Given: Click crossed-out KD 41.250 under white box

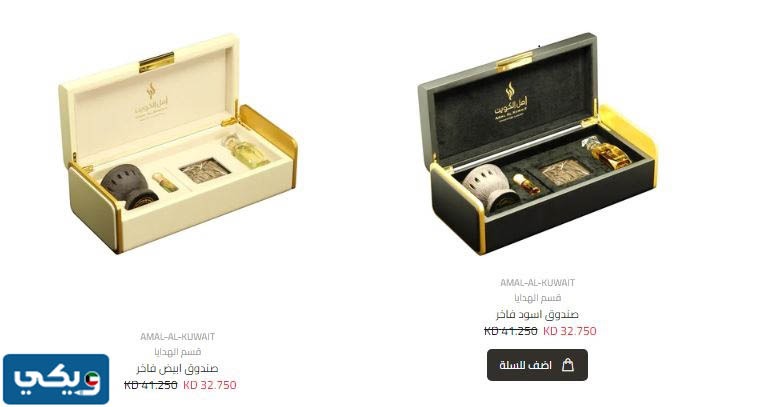Looking at the screenshot, I should 150,385.
